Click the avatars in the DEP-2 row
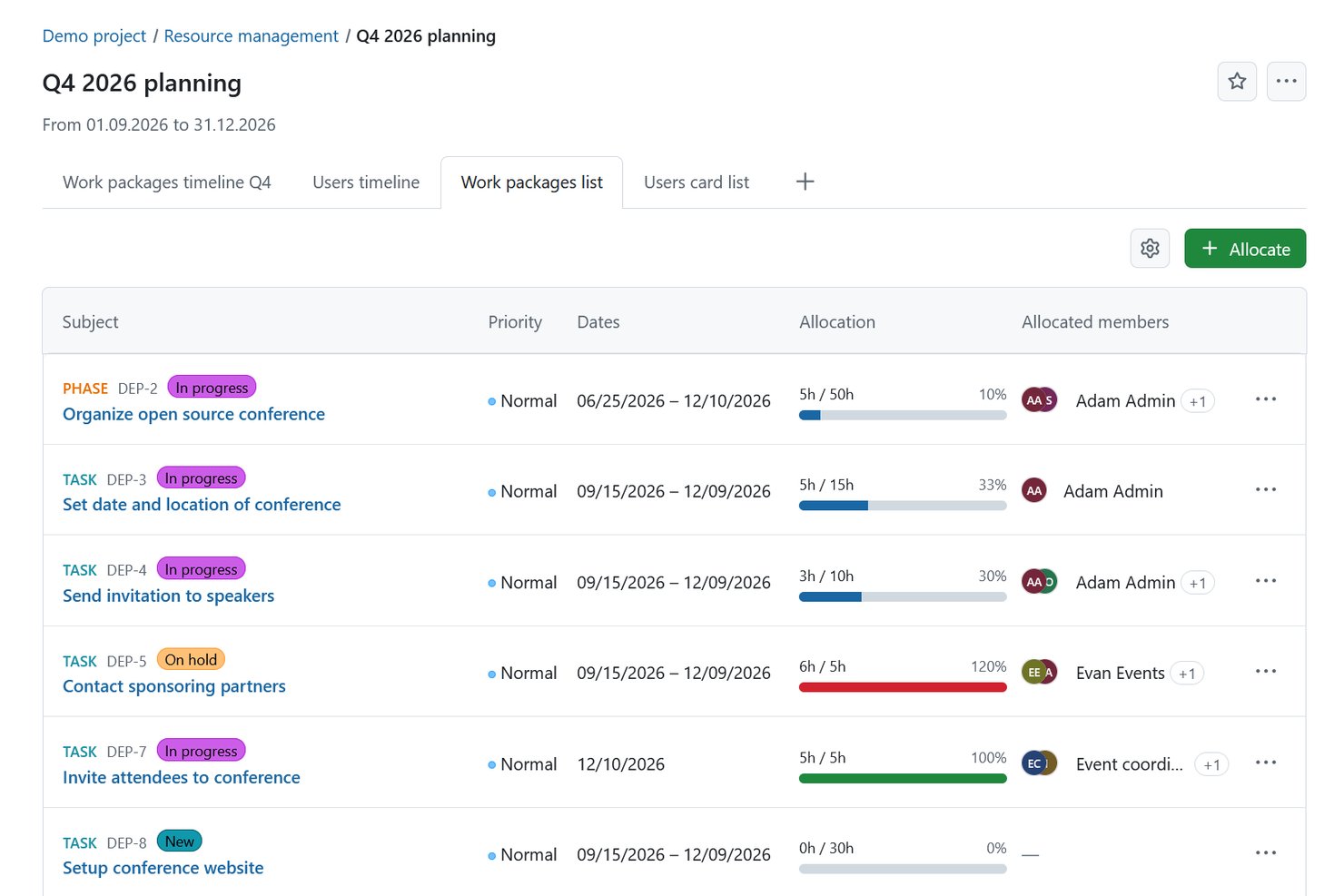Viewport: 1344px width, 896px height. 1040,400
